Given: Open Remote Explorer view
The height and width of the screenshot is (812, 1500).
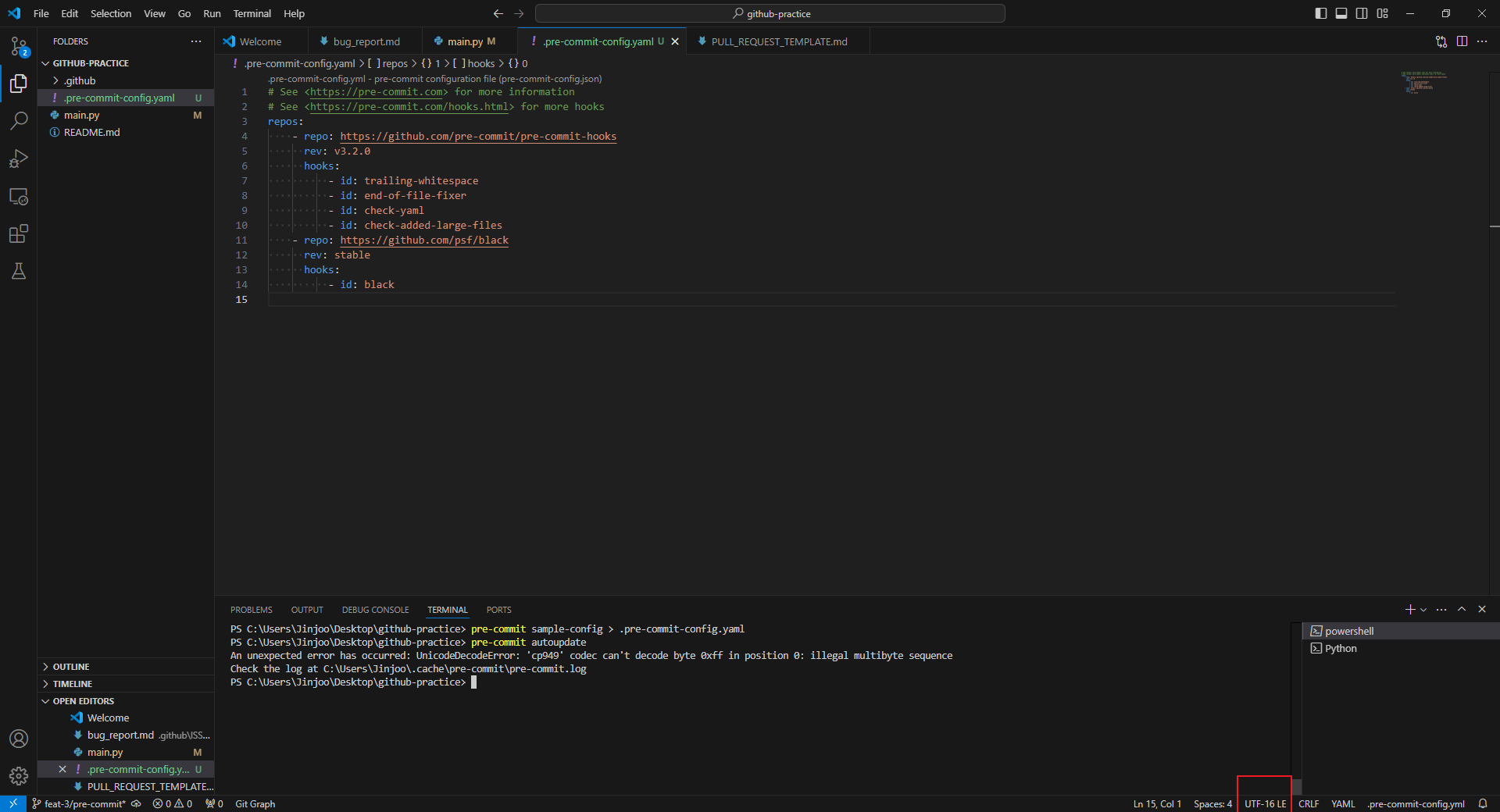Looking at the screenshot, I should pos(19,196).
